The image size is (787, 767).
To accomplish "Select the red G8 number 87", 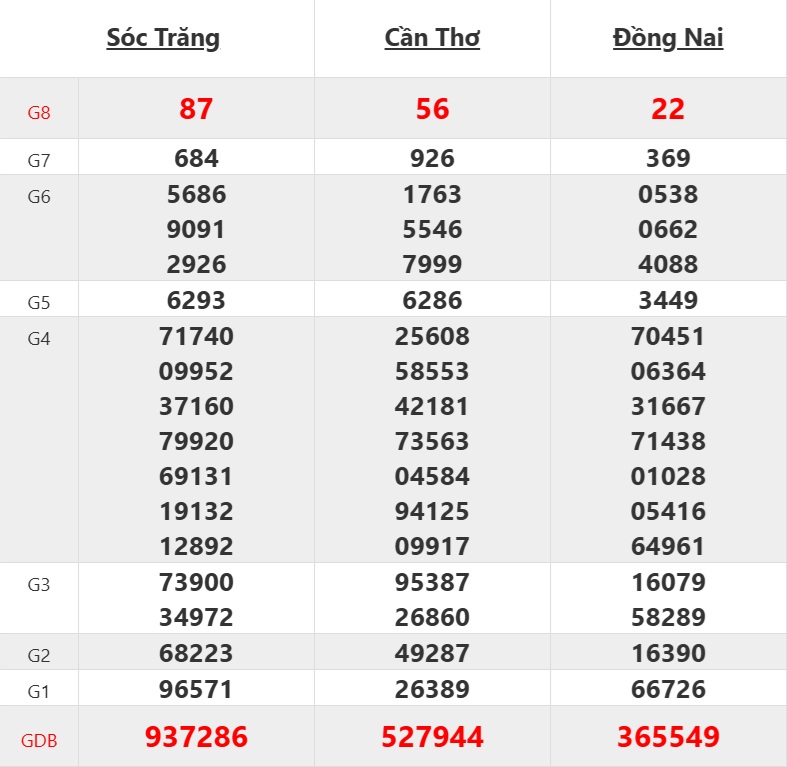I will 196,109.
